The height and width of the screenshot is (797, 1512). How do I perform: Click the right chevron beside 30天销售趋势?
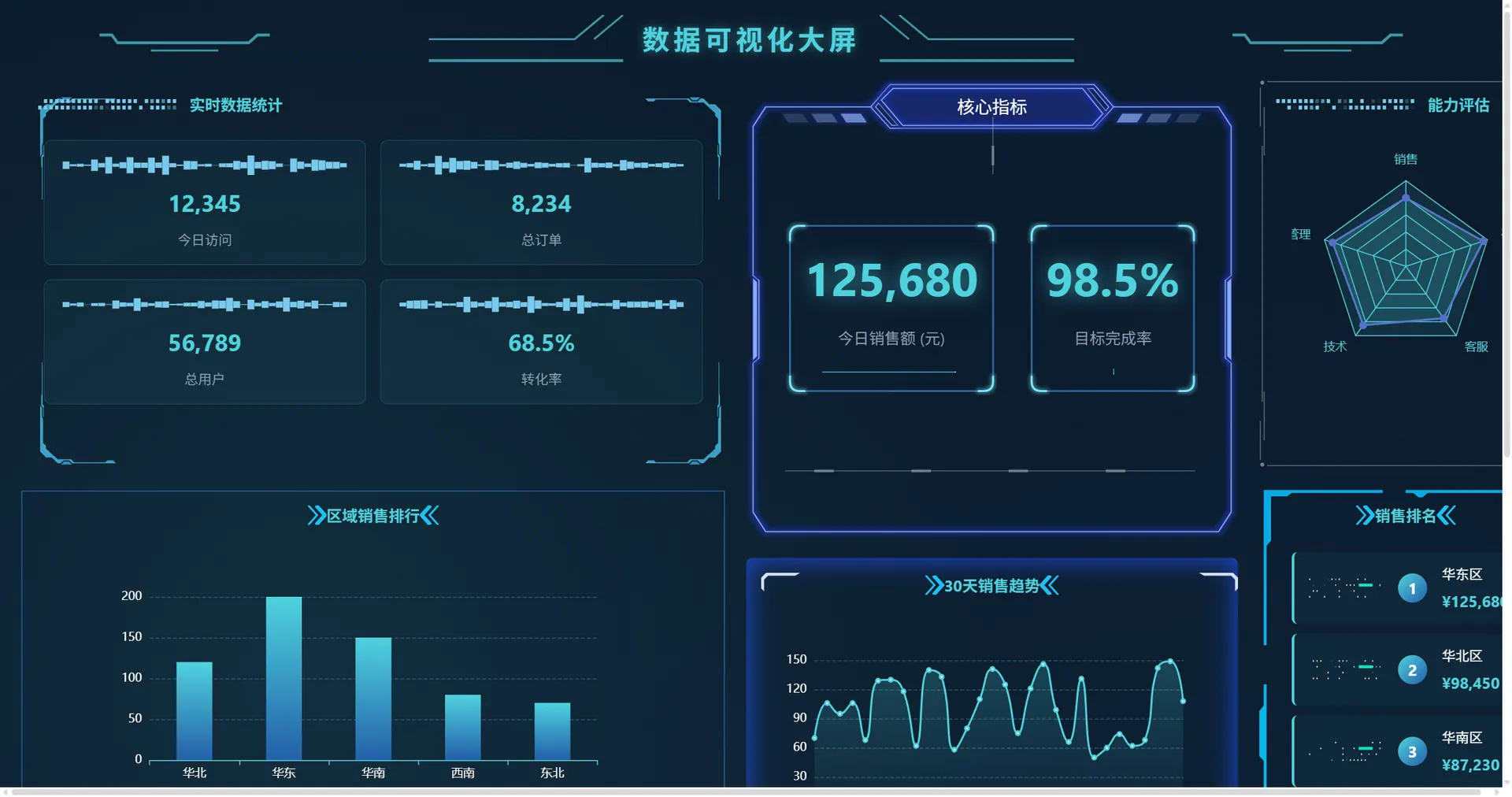(1050, 586)
